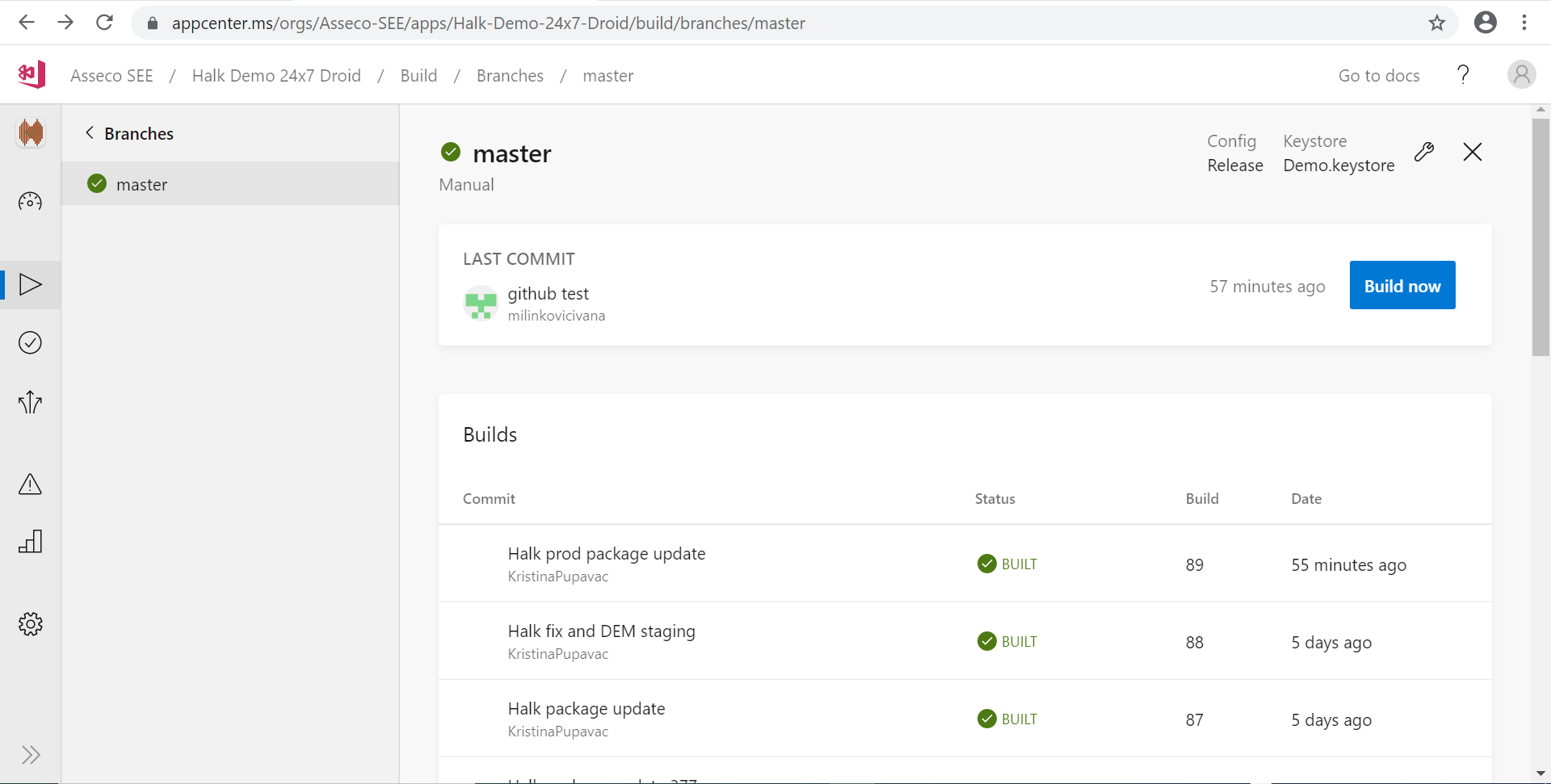
Task: Open the Settings gear icon in sidebar
Action: tap(30, 624)
